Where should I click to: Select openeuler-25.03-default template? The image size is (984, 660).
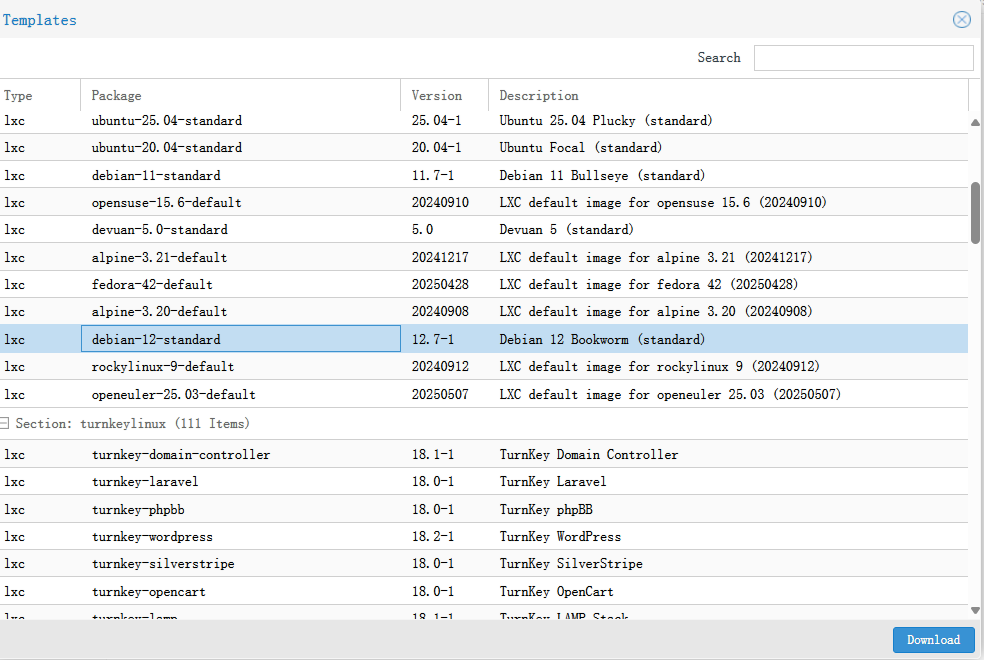[173, 395]
